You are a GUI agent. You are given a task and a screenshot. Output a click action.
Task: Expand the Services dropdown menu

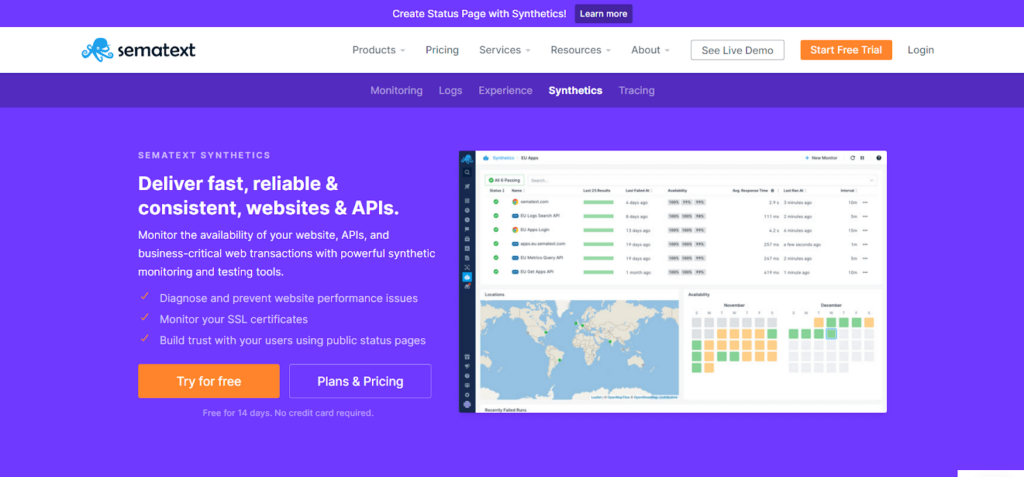(x=505, y=50)
